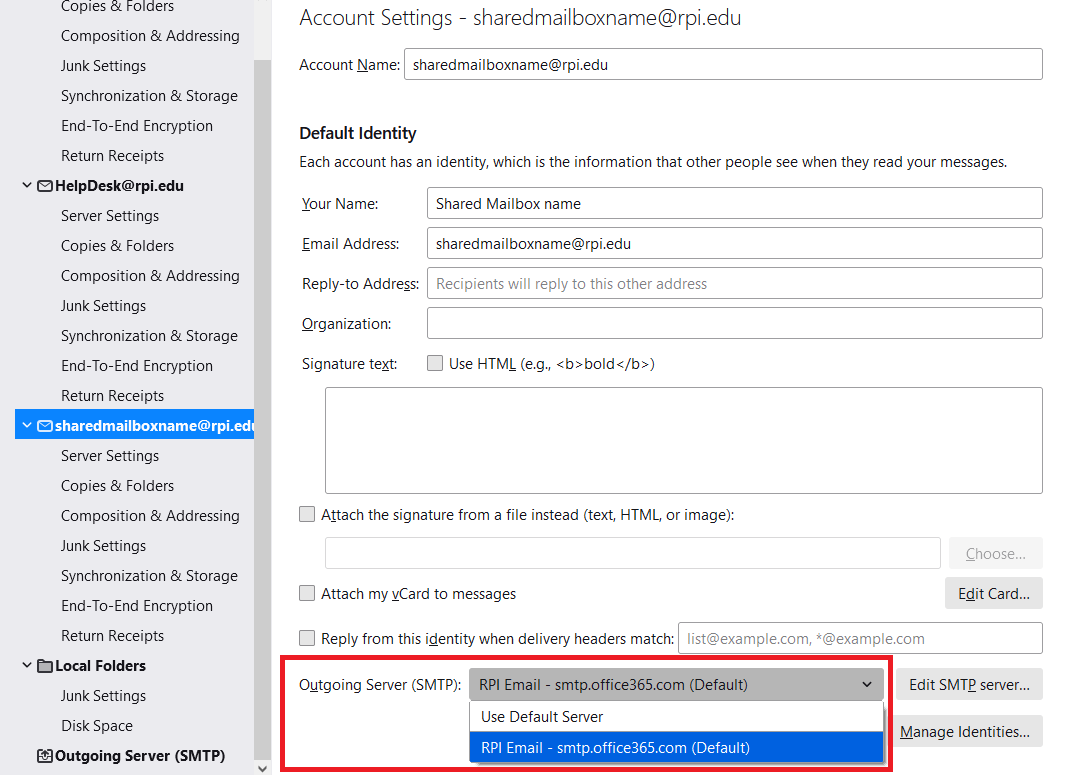This screenshot has height=775, width=1065.
Task: Open Composition & Addressing under sharedmailboxname@rpi.edu
Action: point(150,516)
